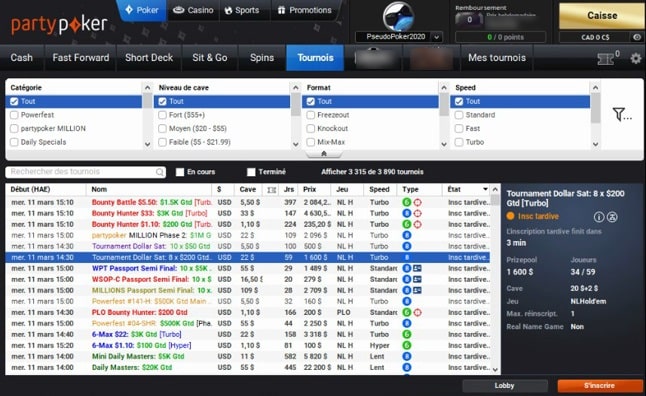The image size is (646, 396).
Task: Click the green type icon for 6-Max $22
Action: click(x=407, y=334)
